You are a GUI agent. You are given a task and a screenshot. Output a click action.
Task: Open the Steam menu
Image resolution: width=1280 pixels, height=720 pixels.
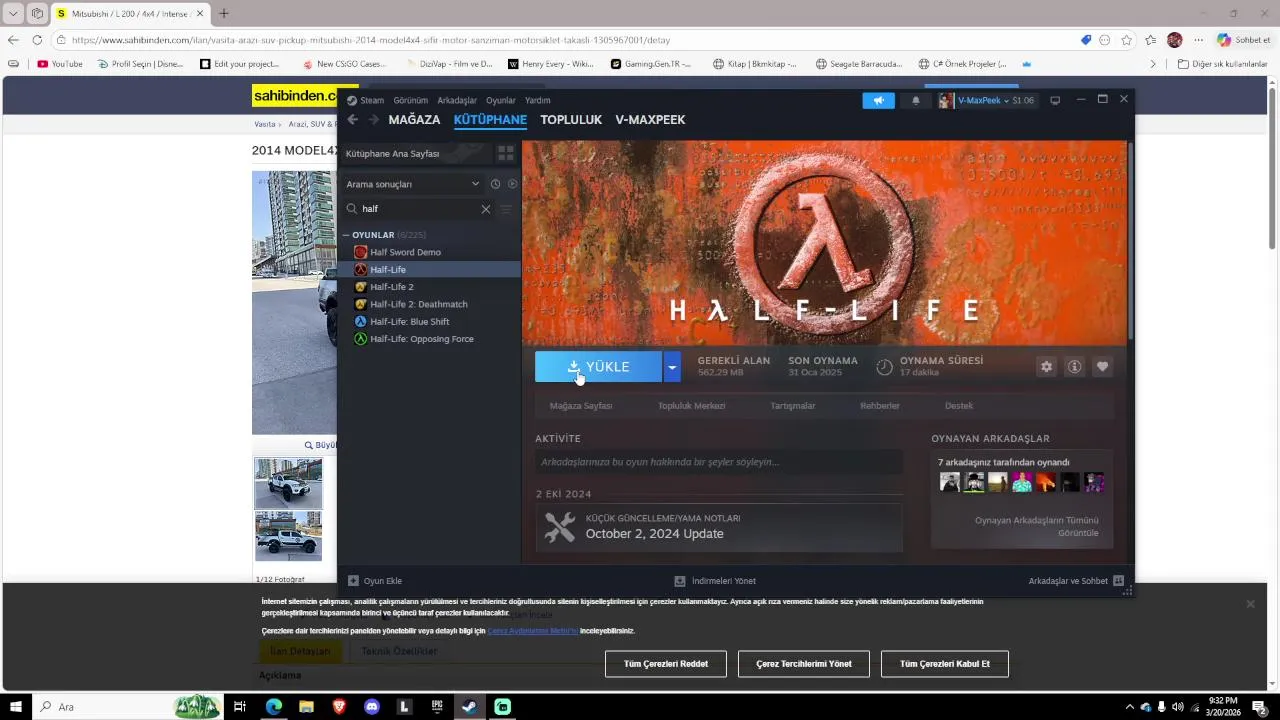point(365,100)
